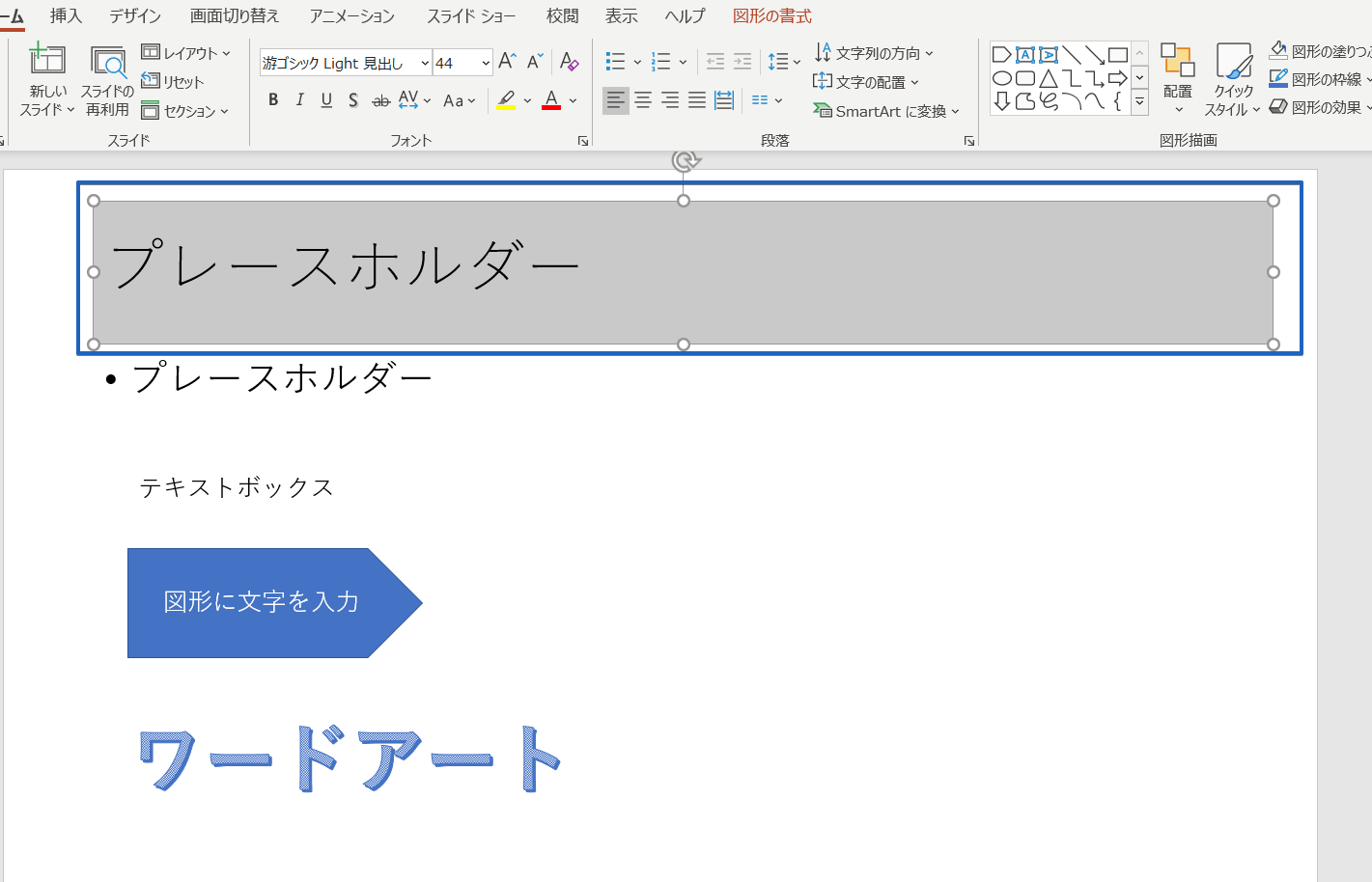This screenshot has height=882, width=1372.
Task: Select the ワードアート WordArt object
Action: coord(350,759)
